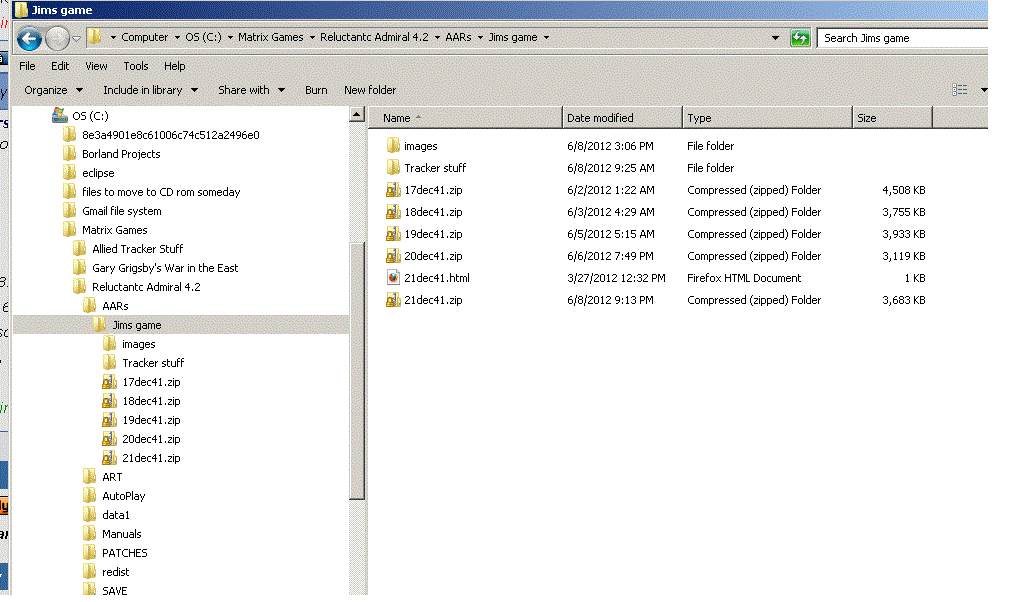The height and width of the screenshot is (602, 1017).
Task: Click 20dec41.zip icon in file list
Action: pos(393,256)
